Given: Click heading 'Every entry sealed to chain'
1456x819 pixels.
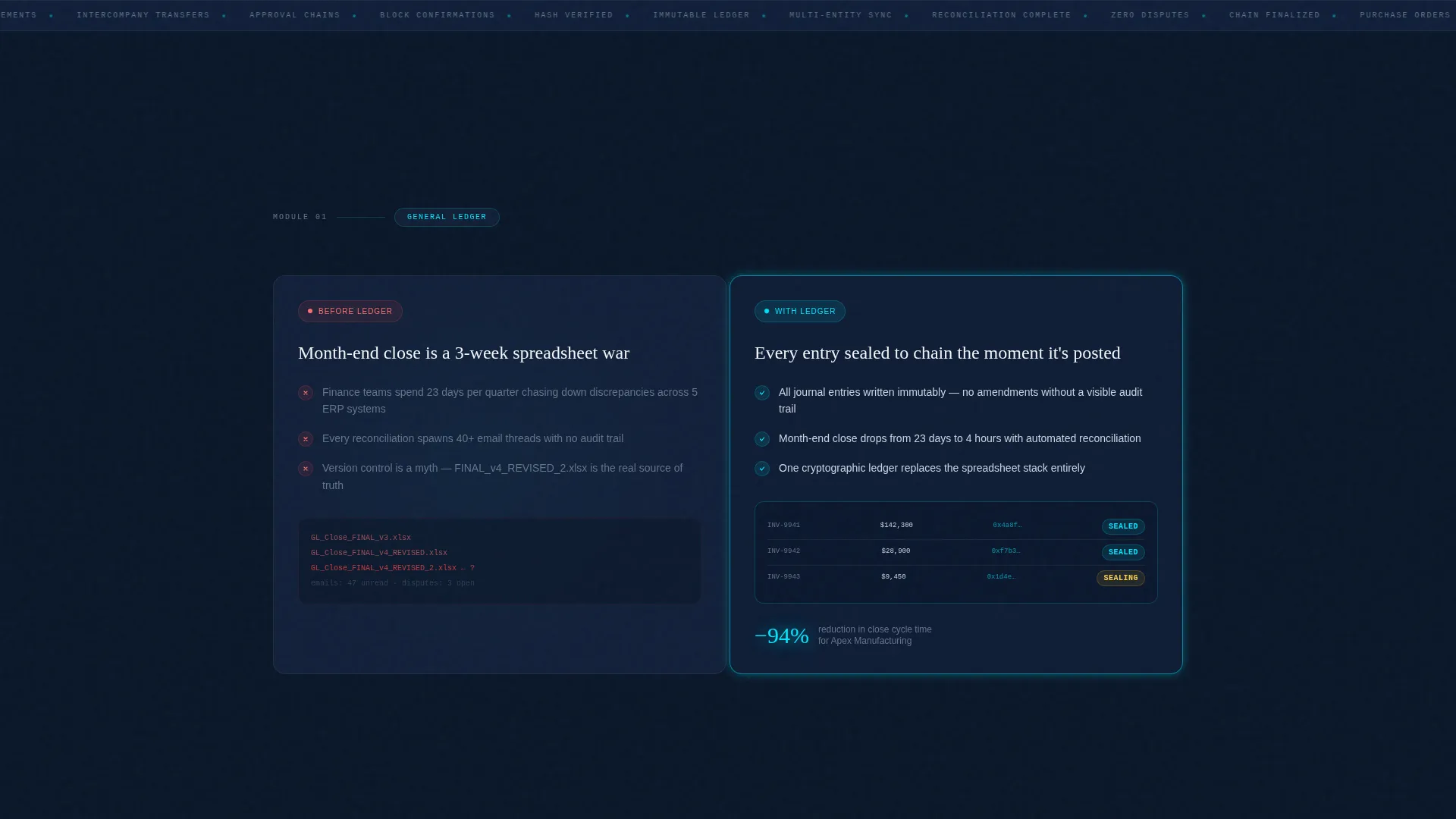Looking at the screenshot, I should pos(937,353).
